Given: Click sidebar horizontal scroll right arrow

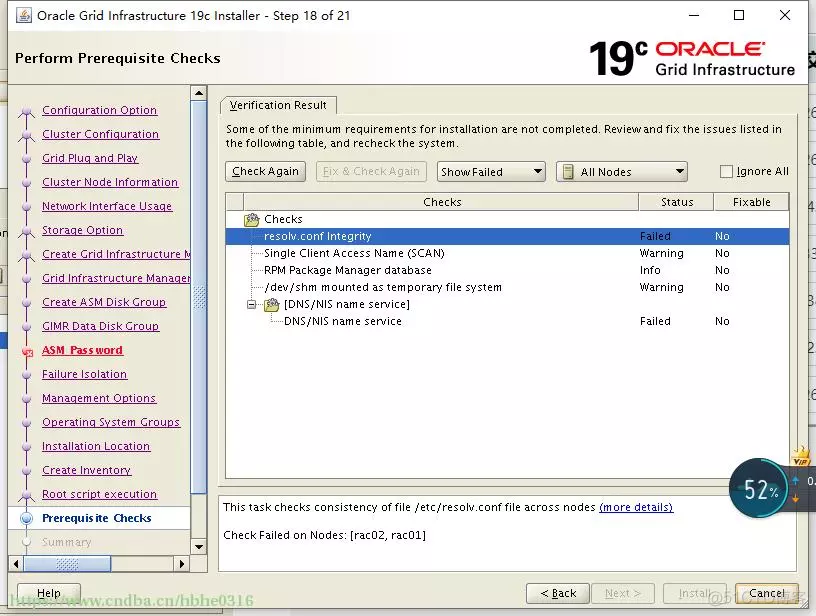Looking at the screenshot, I should (x=181, y=563).
